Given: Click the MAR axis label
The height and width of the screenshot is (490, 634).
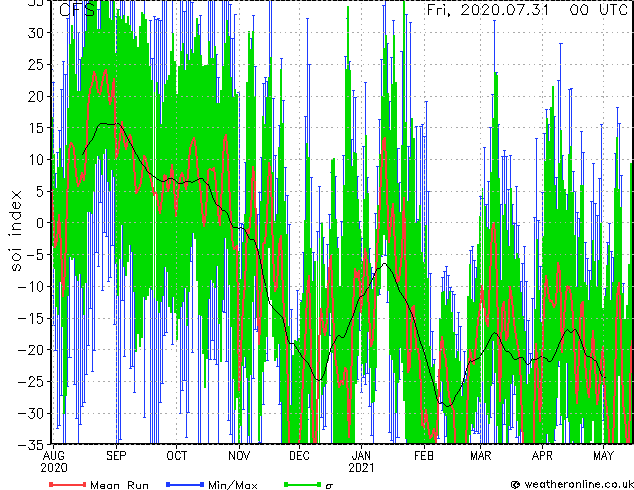Looking at the screenshot, I should pos(481,456).
